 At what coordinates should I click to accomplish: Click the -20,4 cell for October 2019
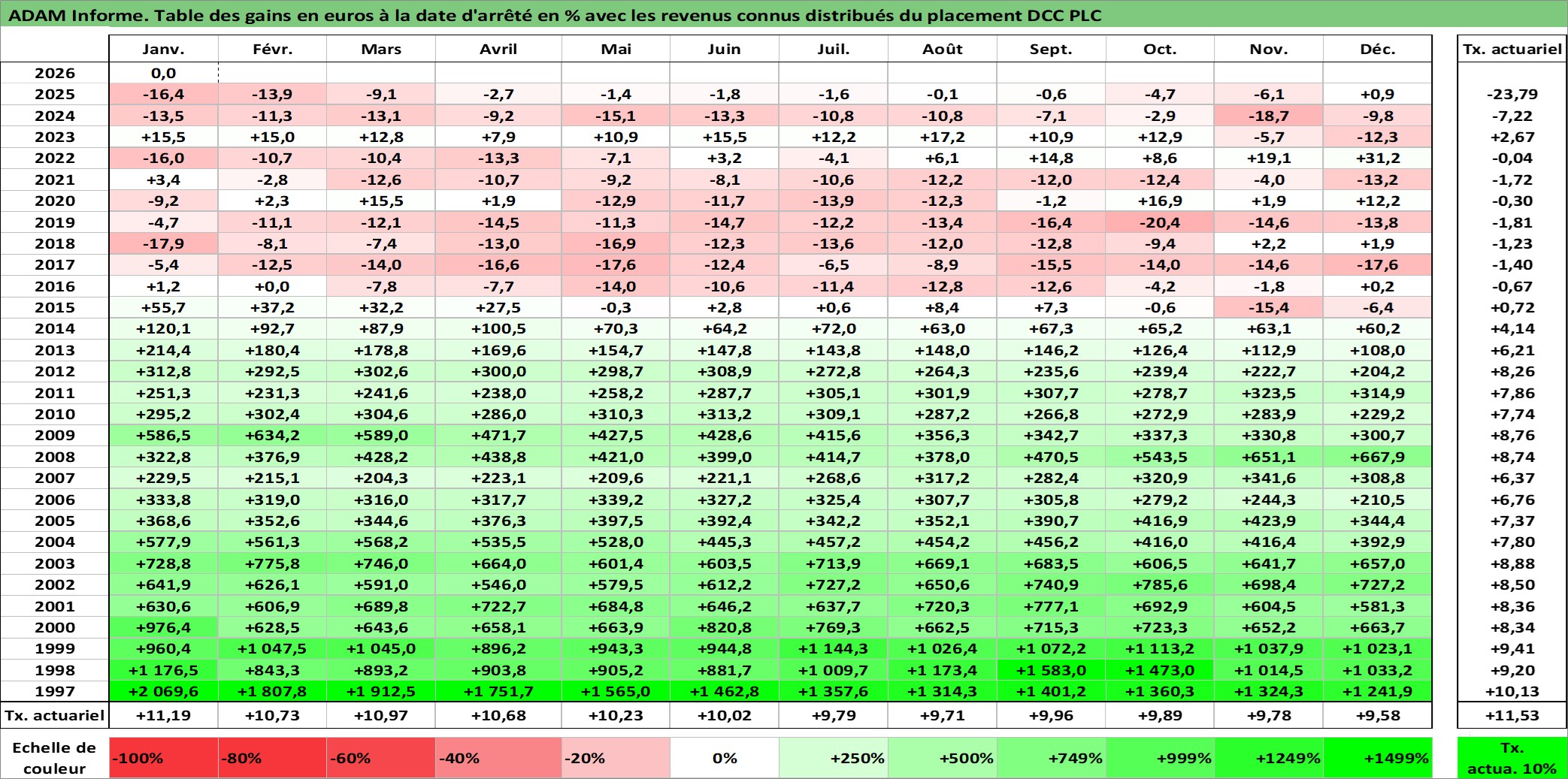coord(1160,222)
